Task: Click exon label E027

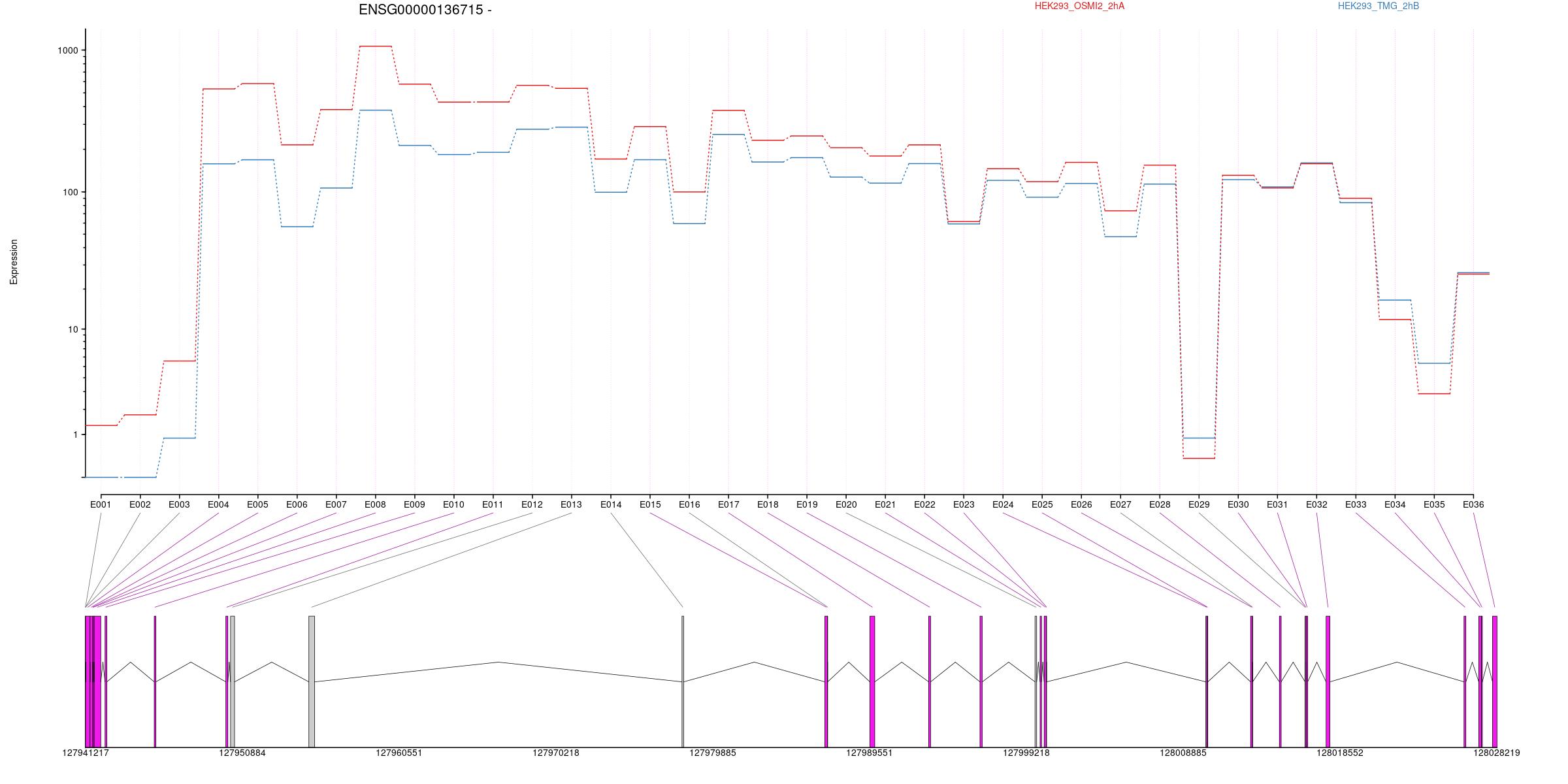Action: (x=1120, y=504)
